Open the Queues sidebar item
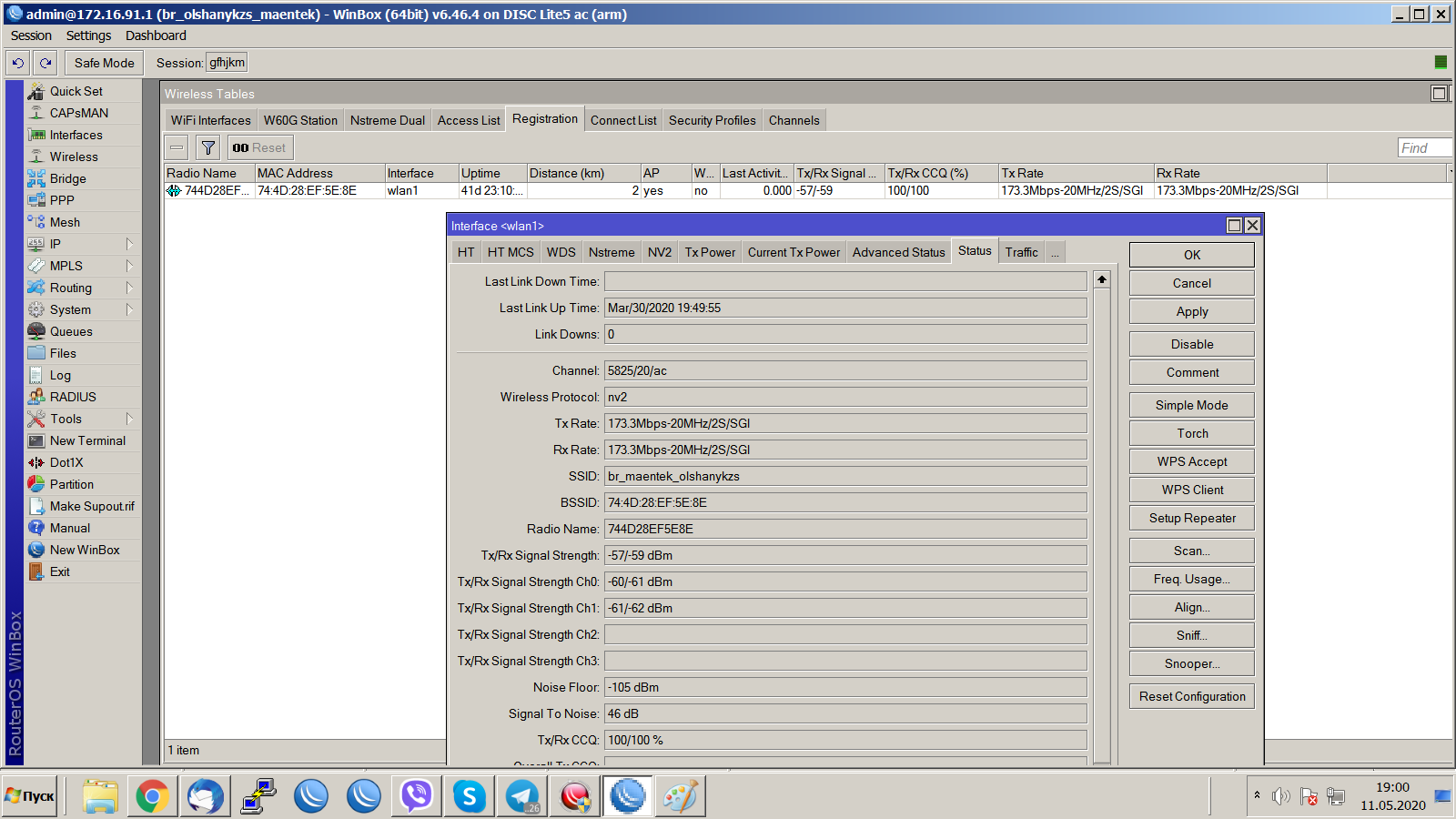 coord(71,331)
